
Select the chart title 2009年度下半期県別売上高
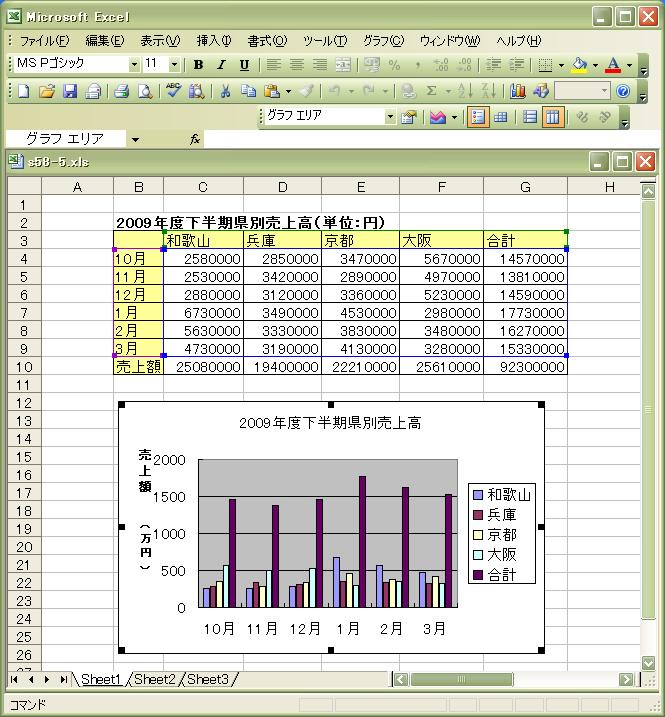pos(330,423)
